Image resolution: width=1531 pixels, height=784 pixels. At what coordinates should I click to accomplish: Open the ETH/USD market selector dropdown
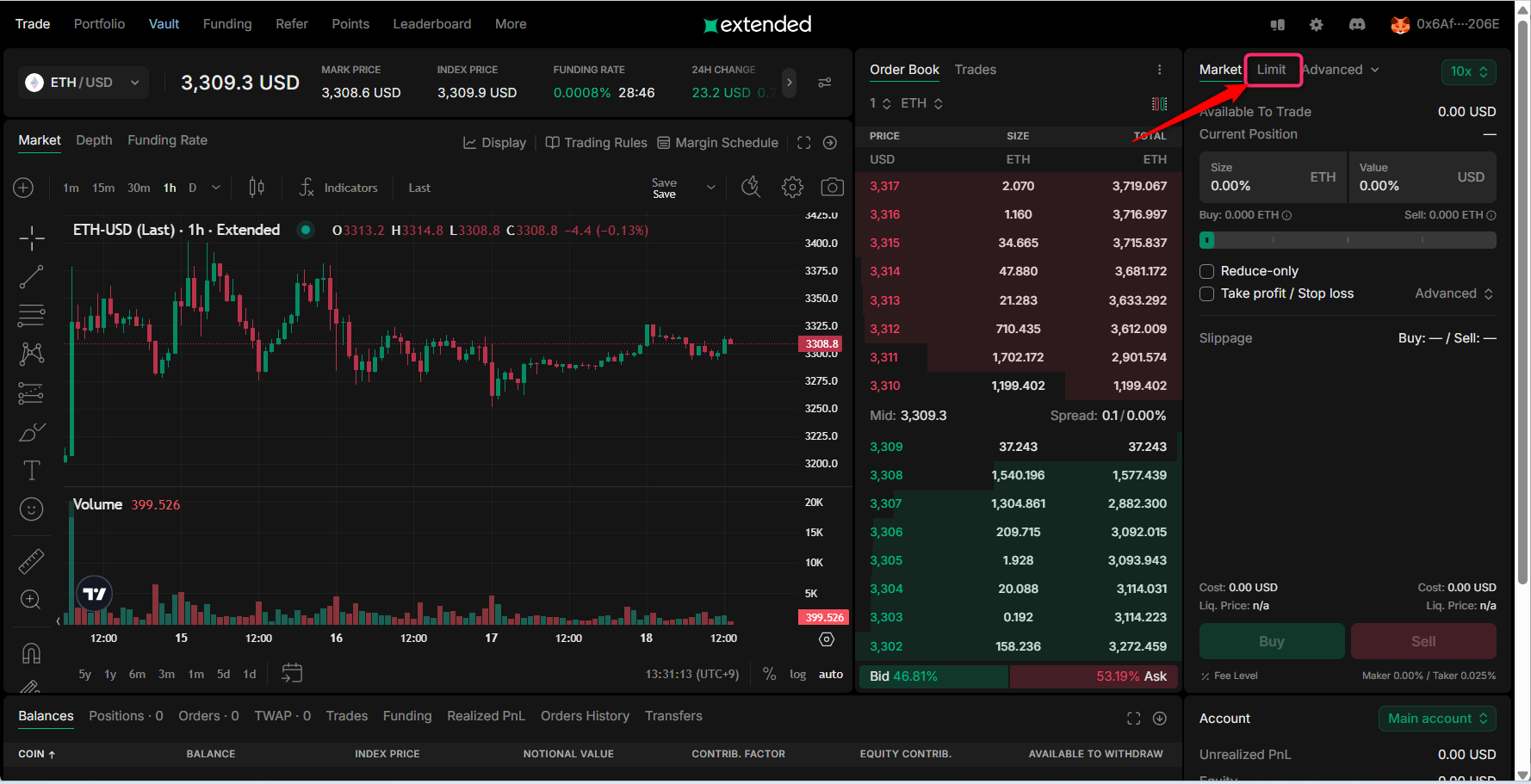(83, 83)
